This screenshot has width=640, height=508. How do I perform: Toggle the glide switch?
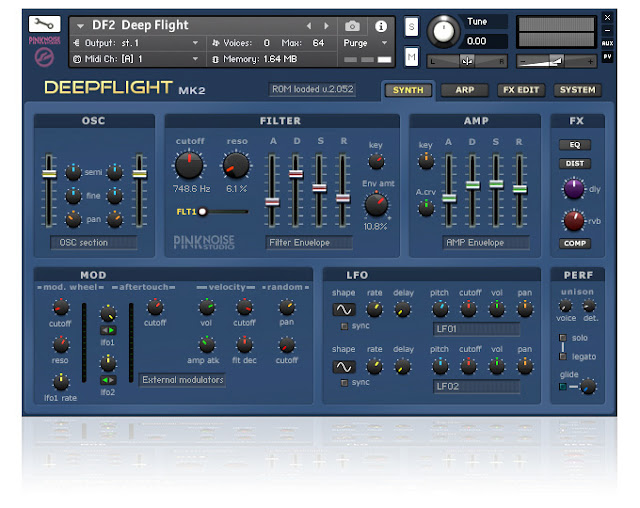pyautogui.click(x=563, y=386)
